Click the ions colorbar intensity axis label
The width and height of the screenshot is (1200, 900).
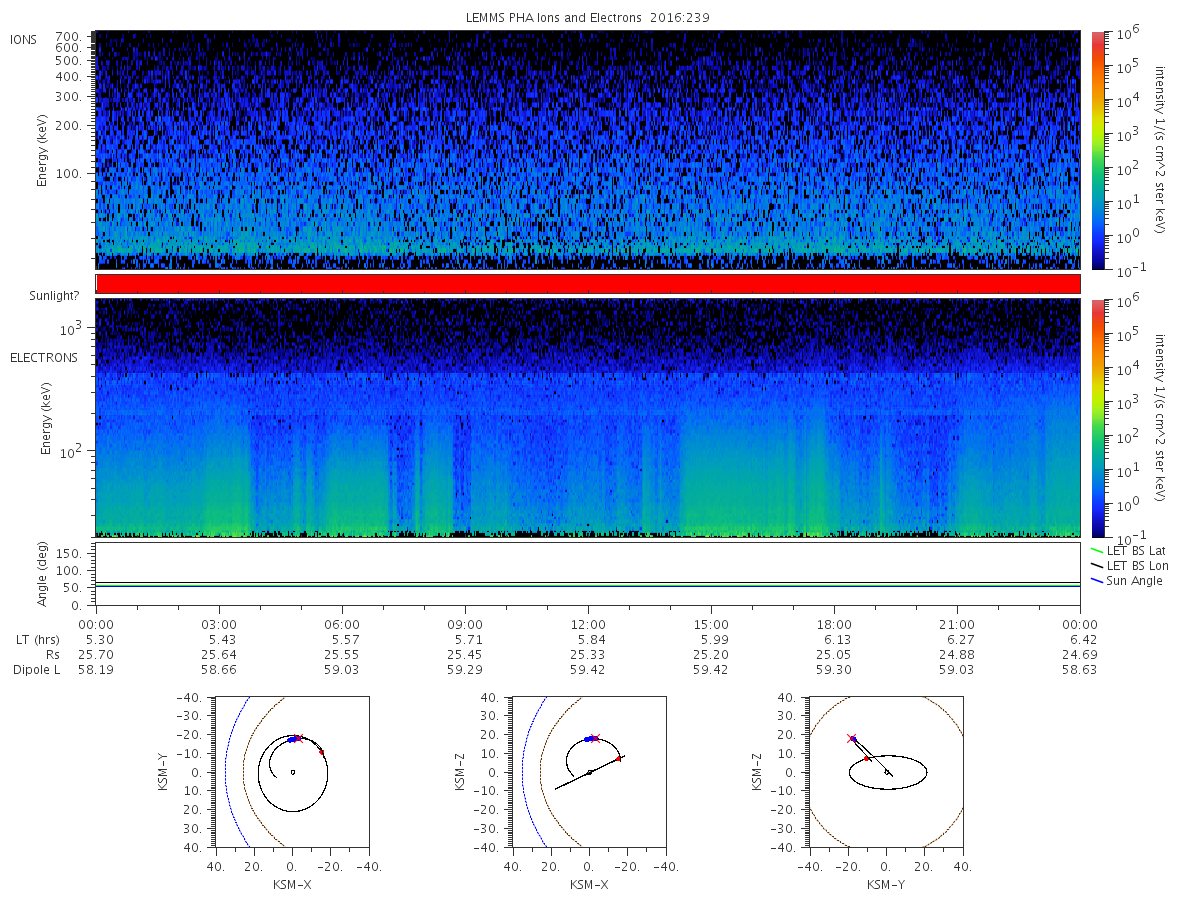[x=1160, y=150]
